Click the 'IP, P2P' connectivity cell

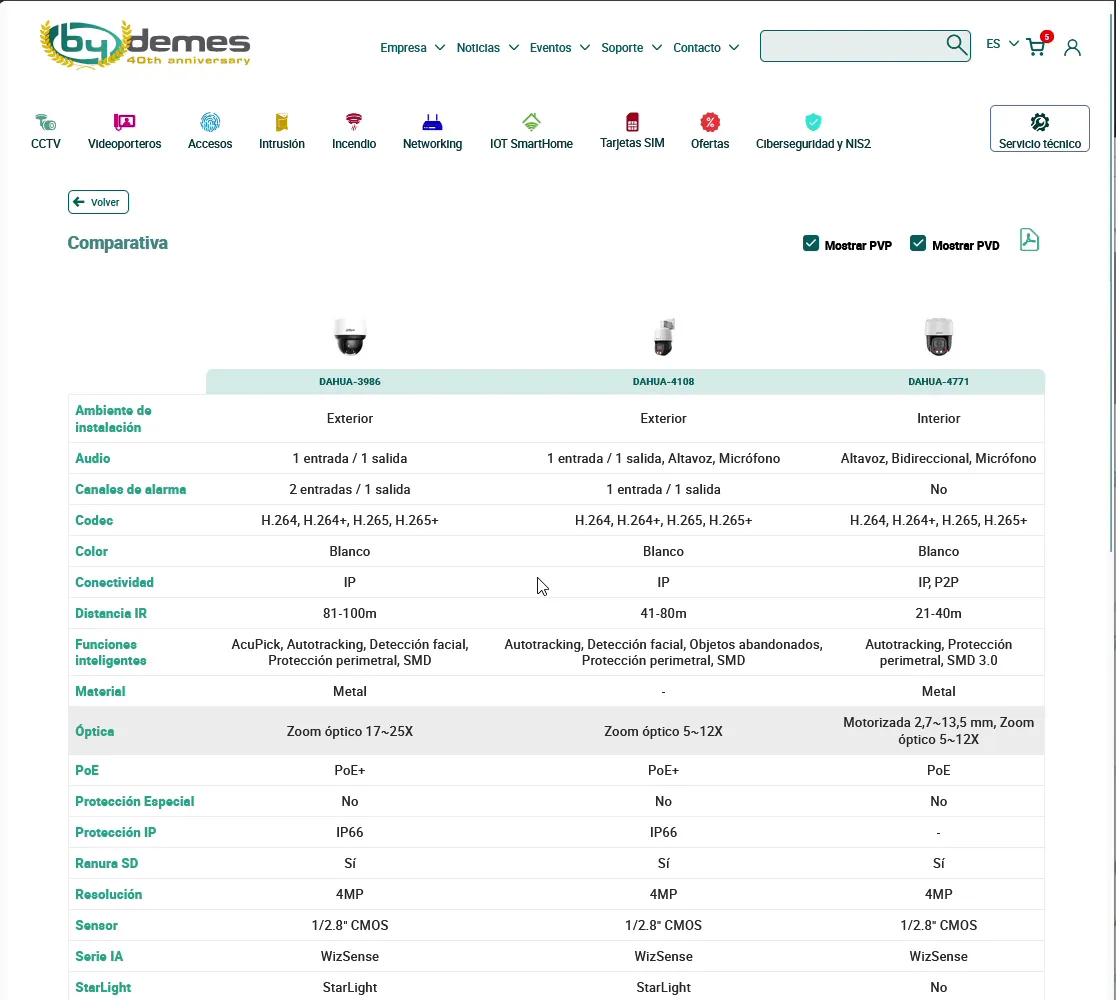click(x=938, y=582)
